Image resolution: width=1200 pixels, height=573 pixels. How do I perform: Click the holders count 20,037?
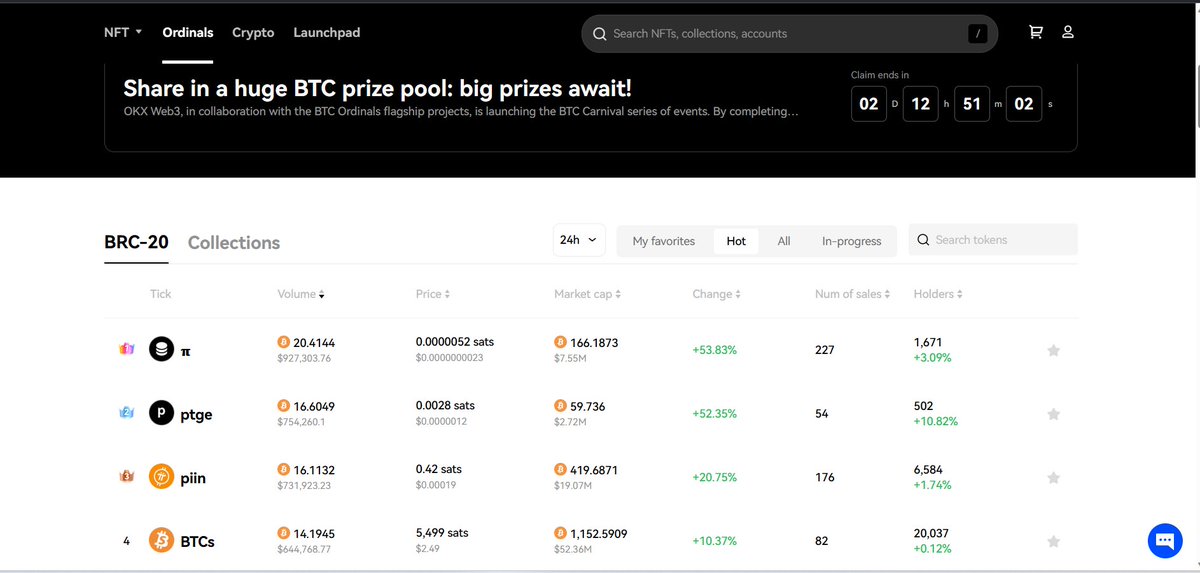(x=931, y=533)
